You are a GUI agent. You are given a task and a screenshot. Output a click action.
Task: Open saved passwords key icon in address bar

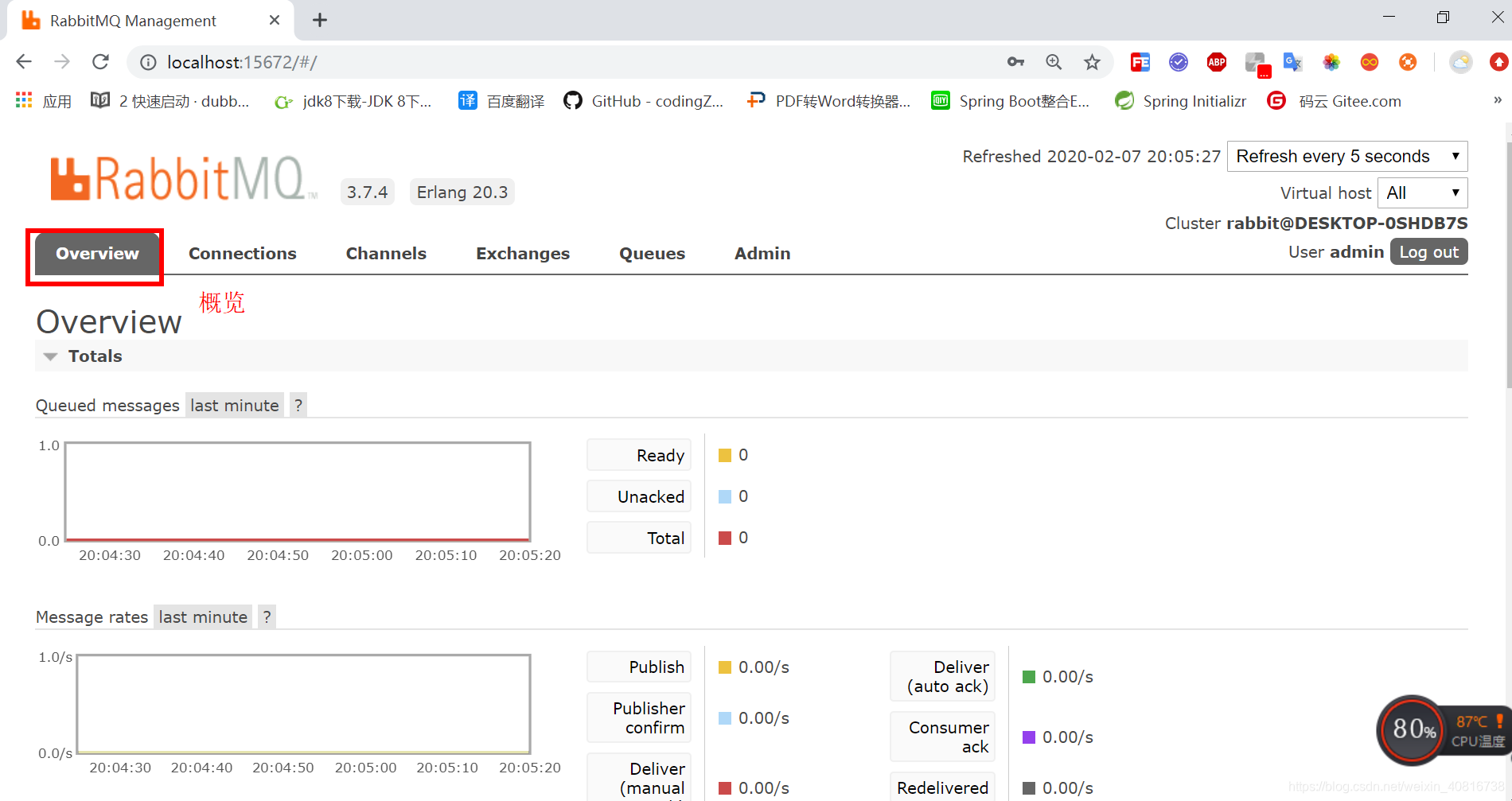point(1015,62)
